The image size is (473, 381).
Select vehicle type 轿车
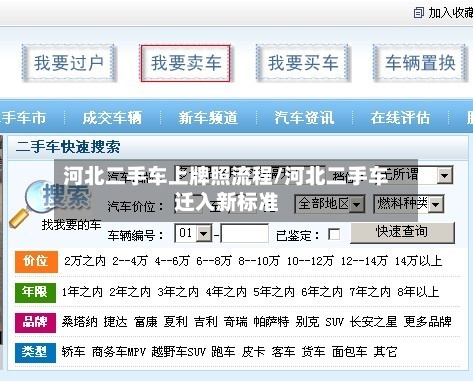[73, 352]
